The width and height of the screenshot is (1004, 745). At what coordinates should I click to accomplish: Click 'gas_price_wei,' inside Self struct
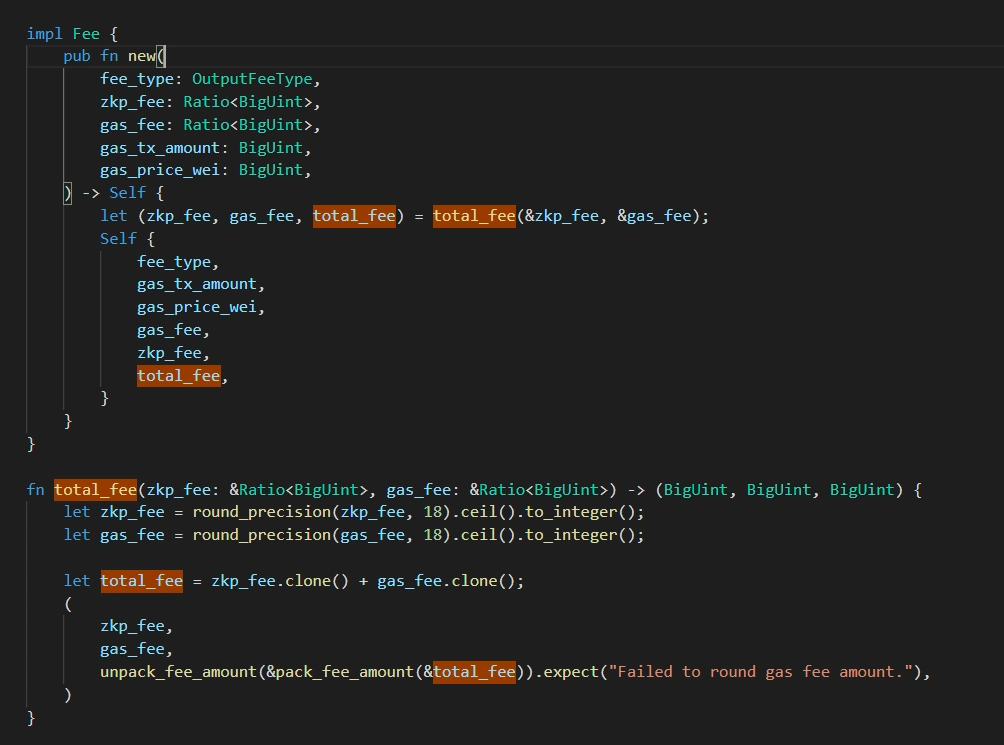click(x=201, y=307)
